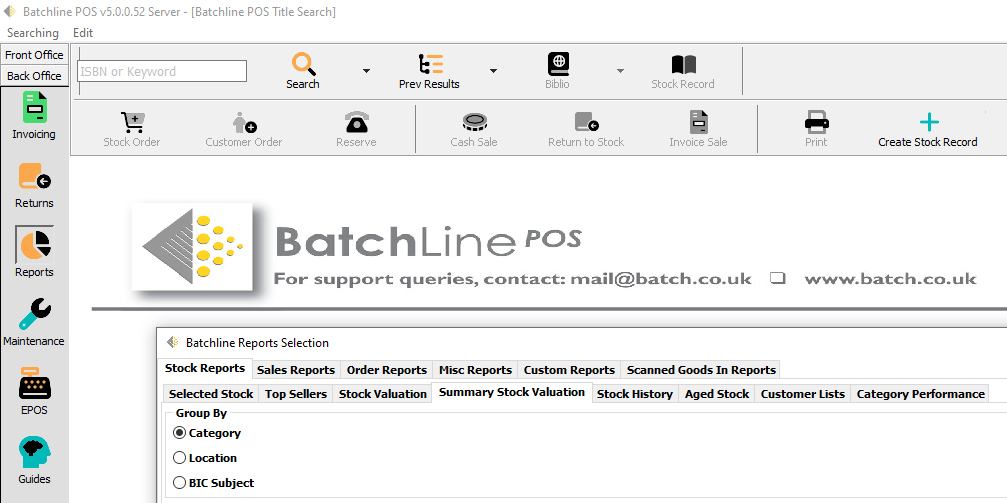Switch to Front Office tab

click(34, 55)
